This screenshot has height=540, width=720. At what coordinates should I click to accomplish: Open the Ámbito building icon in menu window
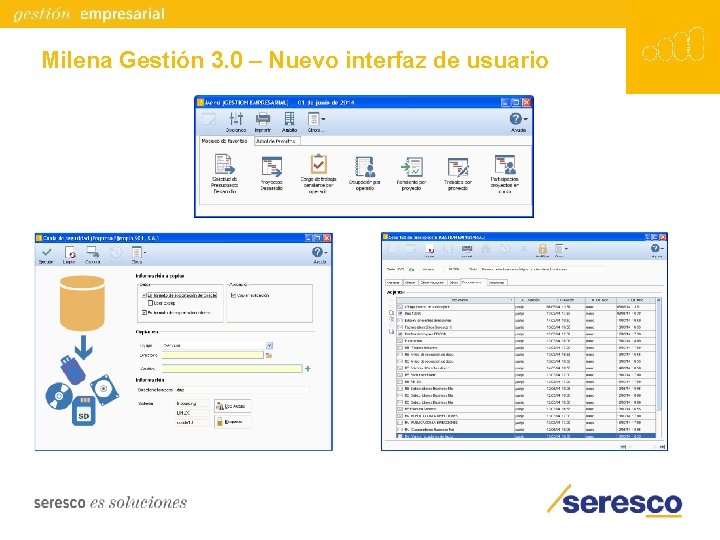(x=289, y=119)
